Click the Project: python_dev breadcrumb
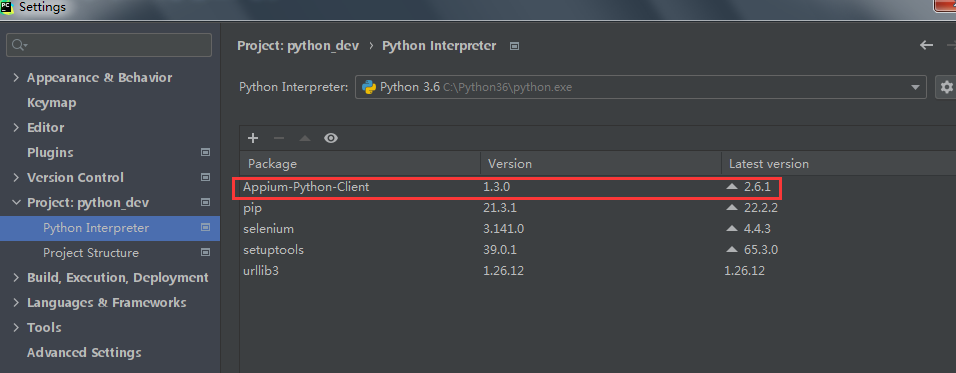Viewport: 956px width, 373px height. [298, 46]
